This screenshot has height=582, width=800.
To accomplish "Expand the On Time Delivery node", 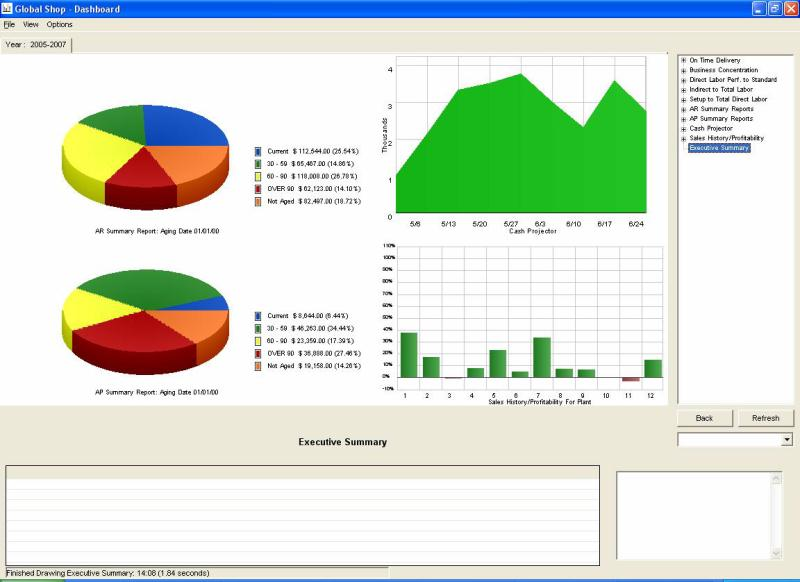I will click(x=684, y=61).
